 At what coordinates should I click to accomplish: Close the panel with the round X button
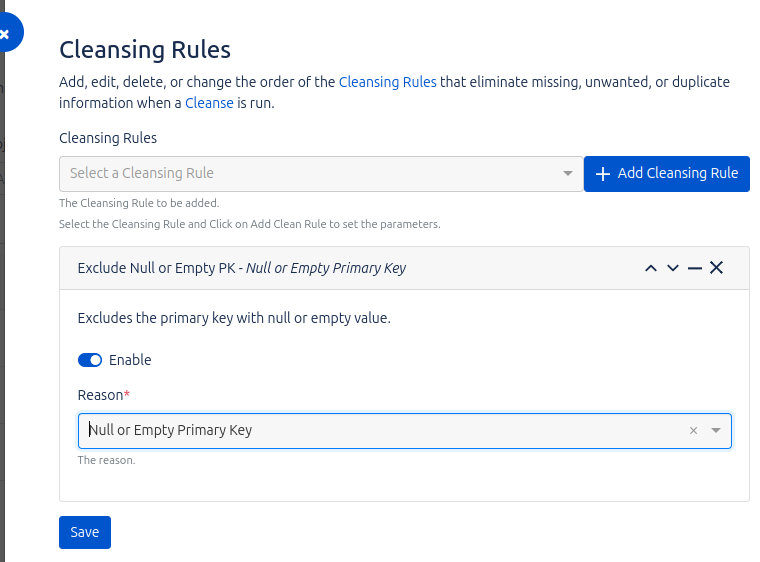point(5,34)
